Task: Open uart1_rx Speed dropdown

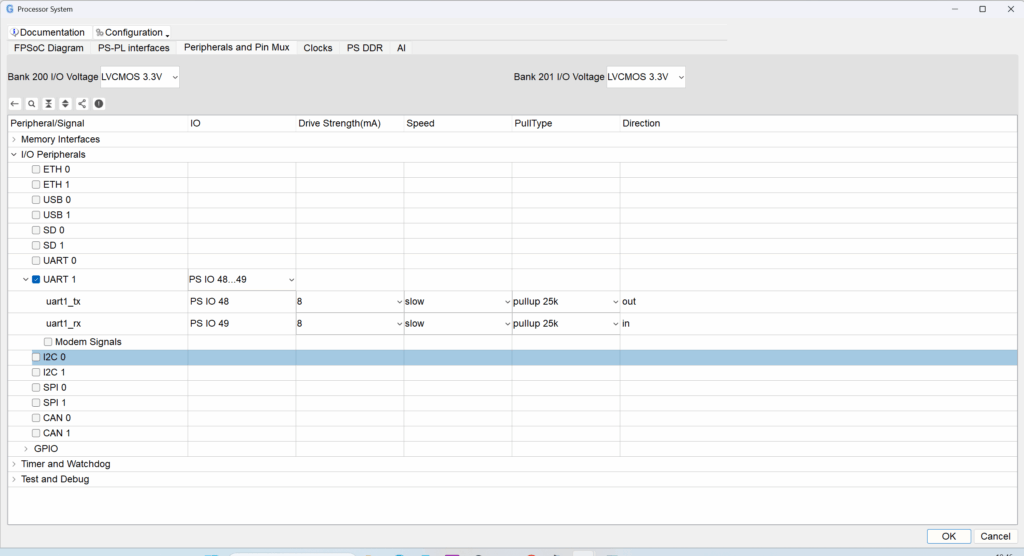Action: [x=458, y=323]
